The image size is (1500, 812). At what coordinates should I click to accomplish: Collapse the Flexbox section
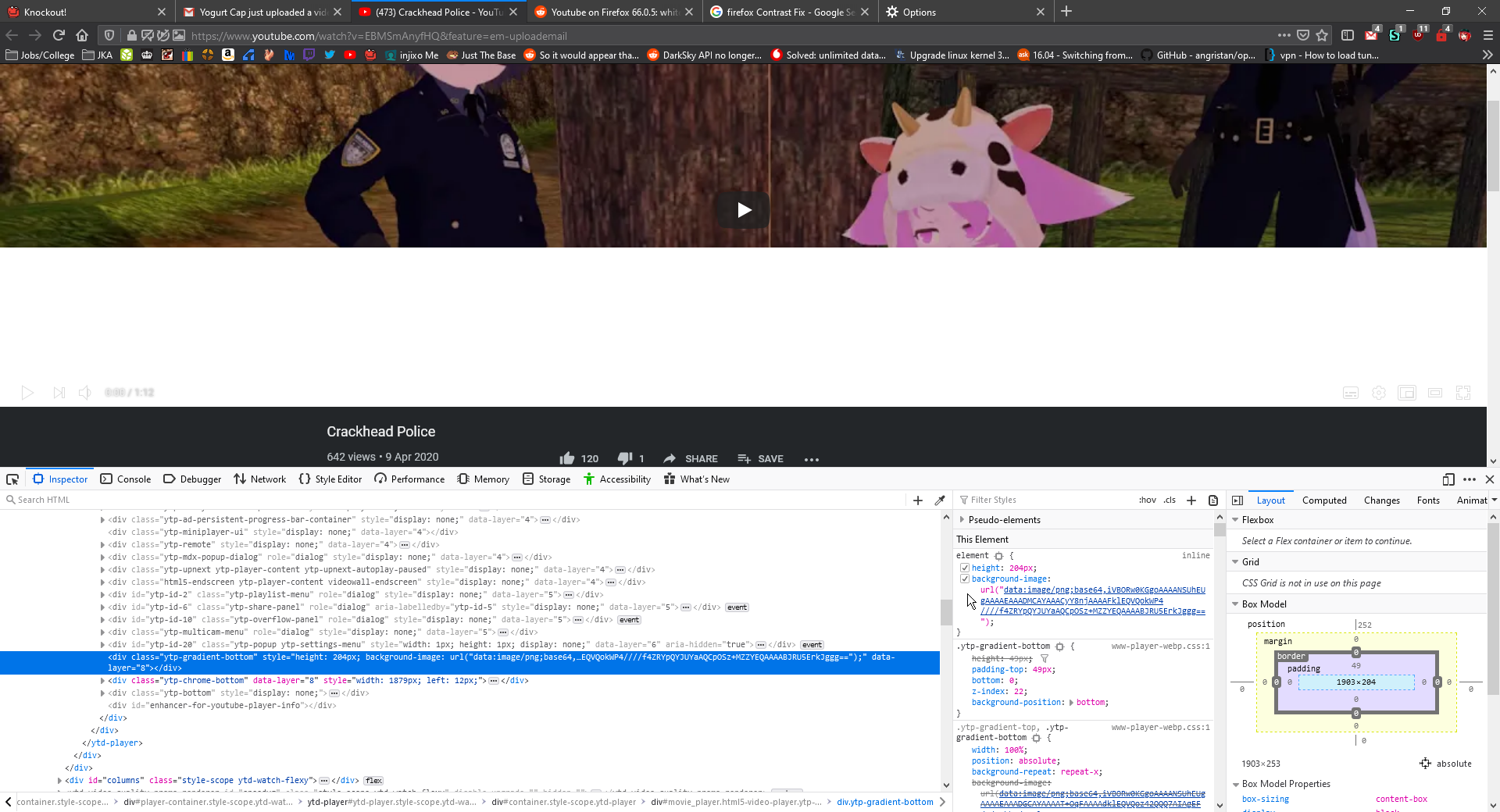coord(1235,520)
